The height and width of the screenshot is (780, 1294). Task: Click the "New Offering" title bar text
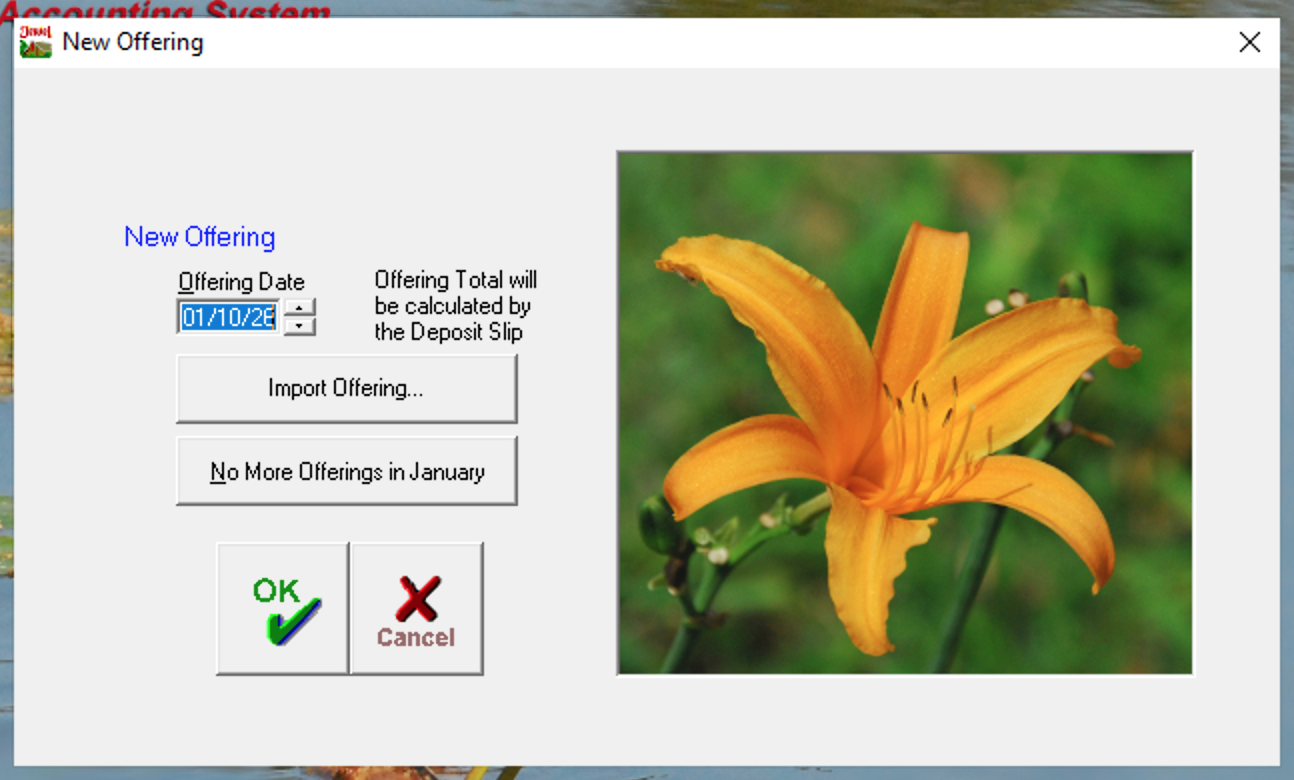click(132, 42)
